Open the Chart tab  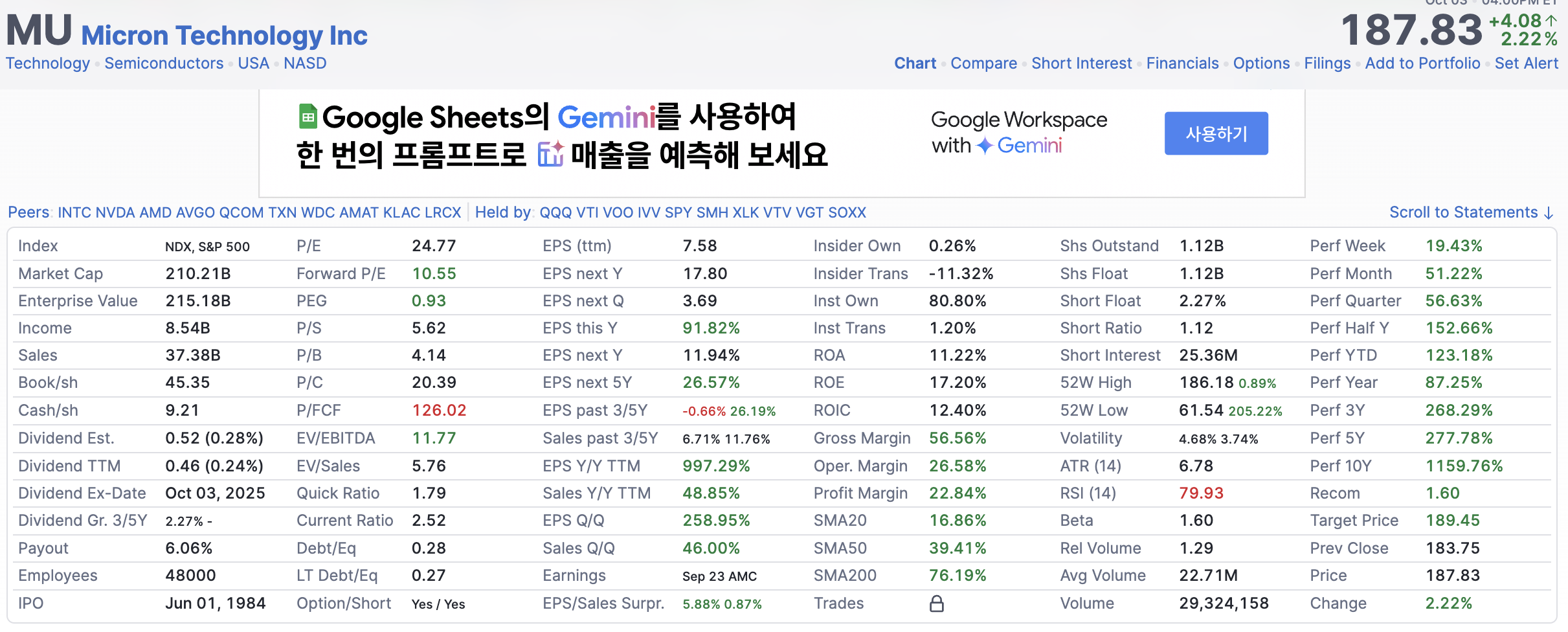pos(915,63)
